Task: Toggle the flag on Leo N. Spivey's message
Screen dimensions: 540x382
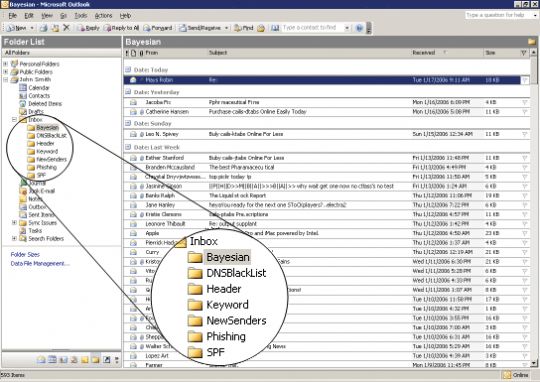Action: coord(525,134)
